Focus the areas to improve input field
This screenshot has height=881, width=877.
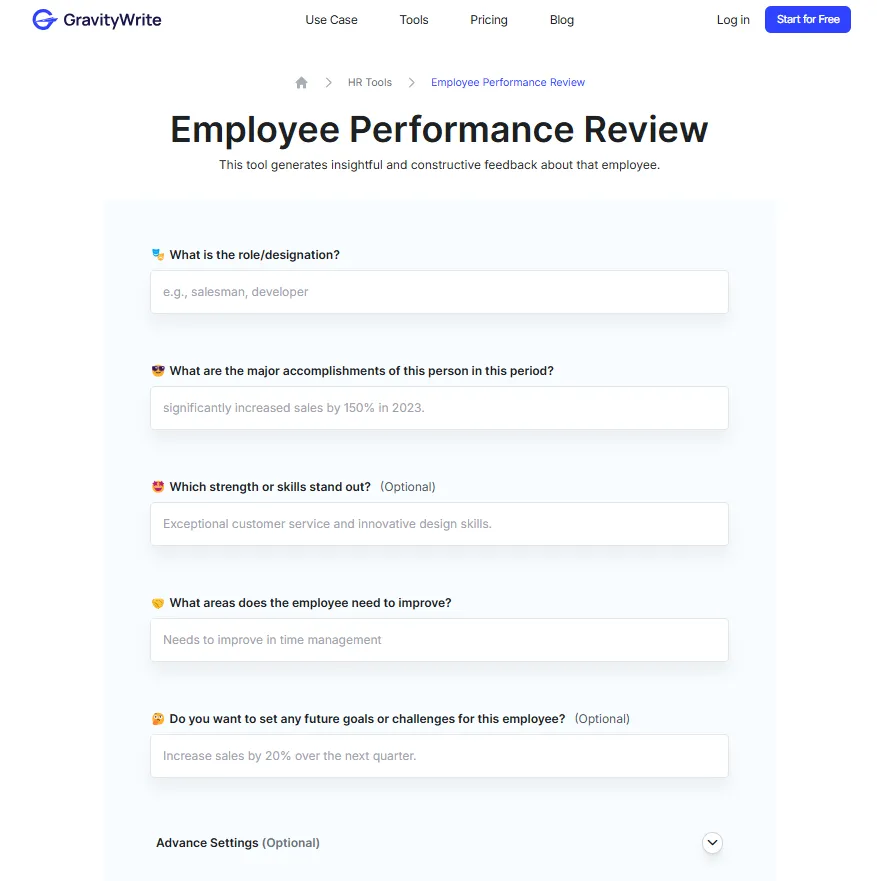click(x=439, y=640)
